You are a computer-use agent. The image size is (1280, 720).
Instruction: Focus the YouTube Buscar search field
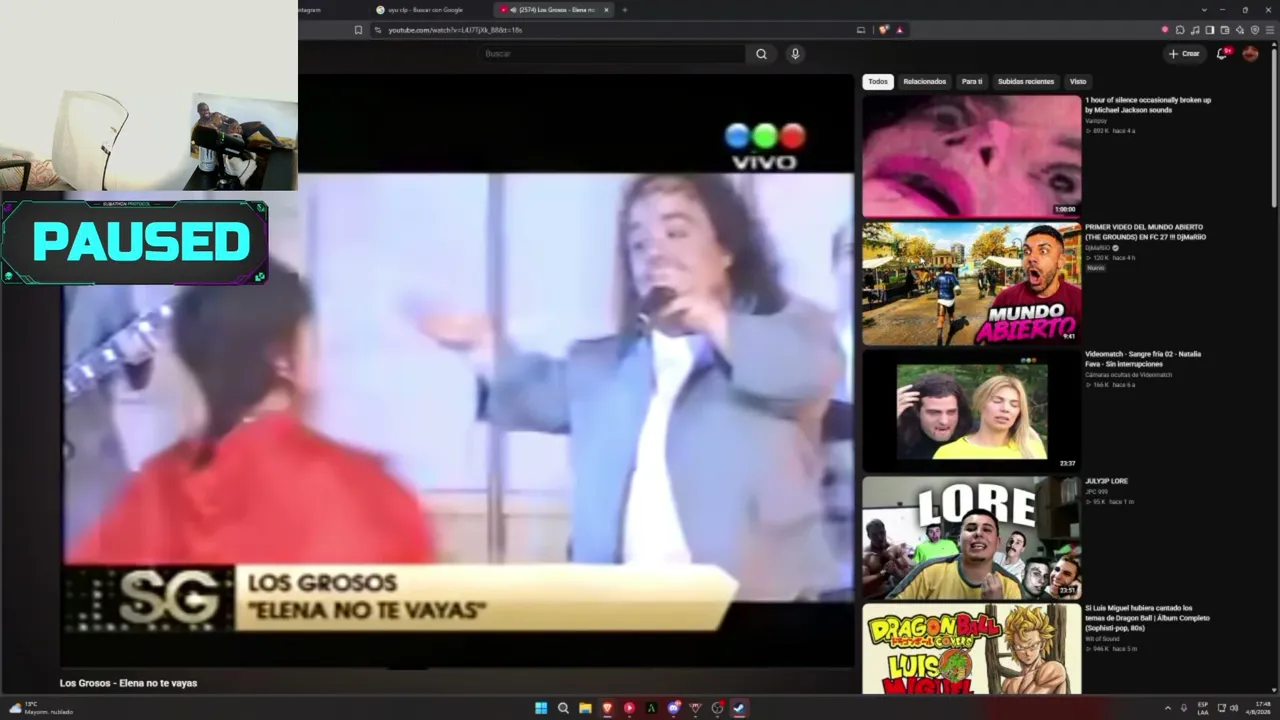(613, 54)
